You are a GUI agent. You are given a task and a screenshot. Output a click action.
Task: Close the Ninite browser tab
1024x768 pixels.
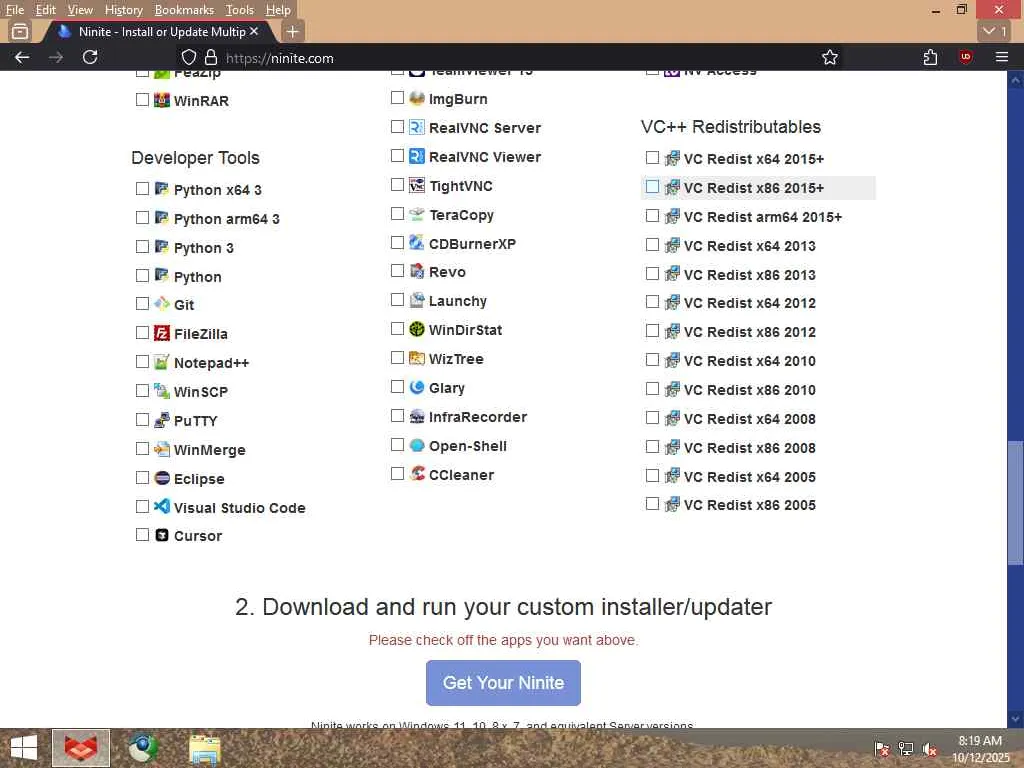(x=254, y=31)
